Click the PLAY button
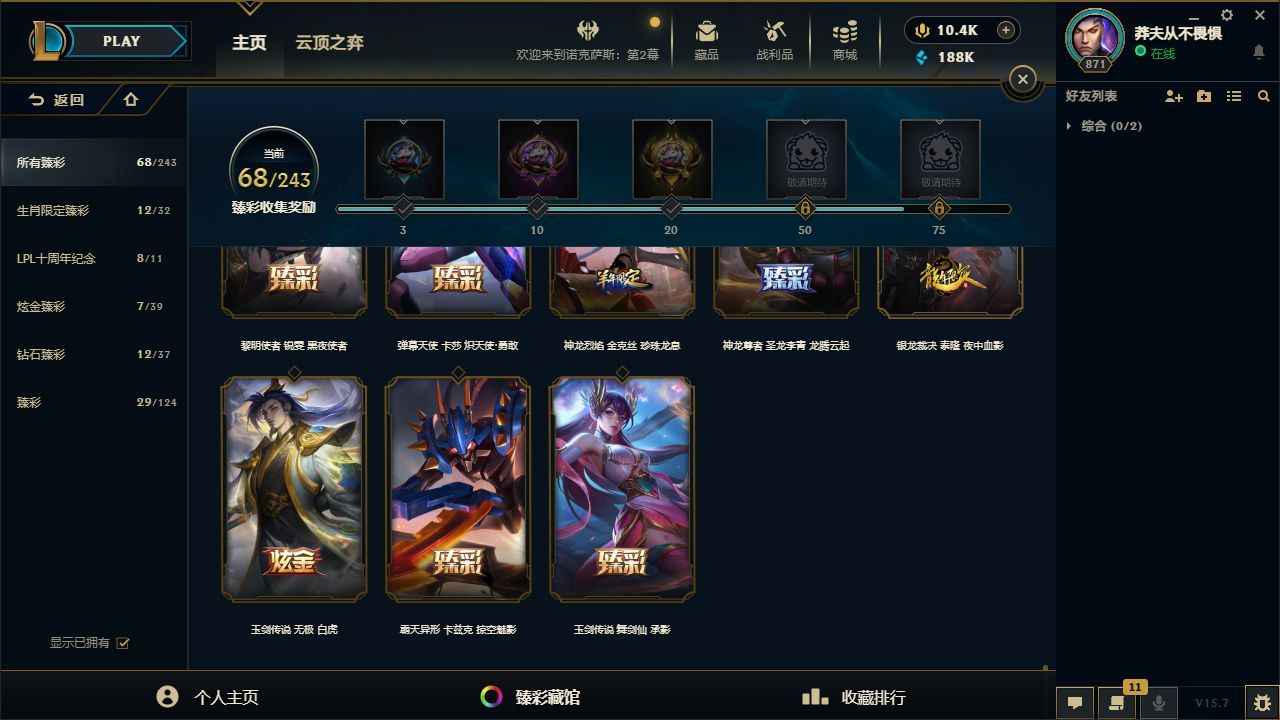Viewport: 1280px width, 720px height. (x=122, y=41)
